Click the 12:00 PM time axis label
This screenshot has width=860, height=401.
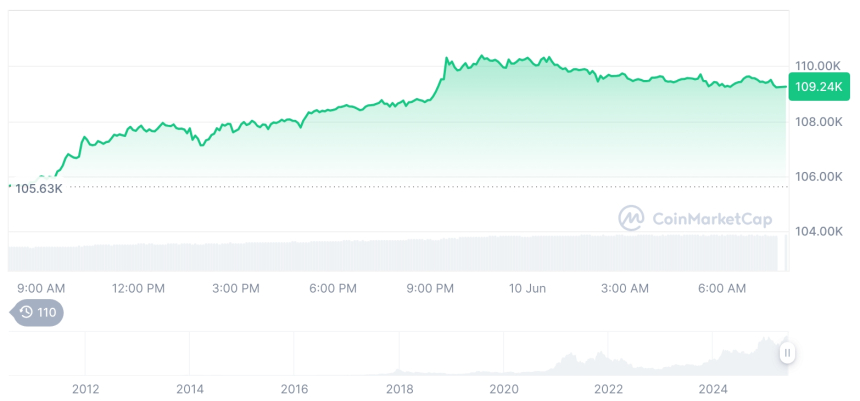[138, 288]
